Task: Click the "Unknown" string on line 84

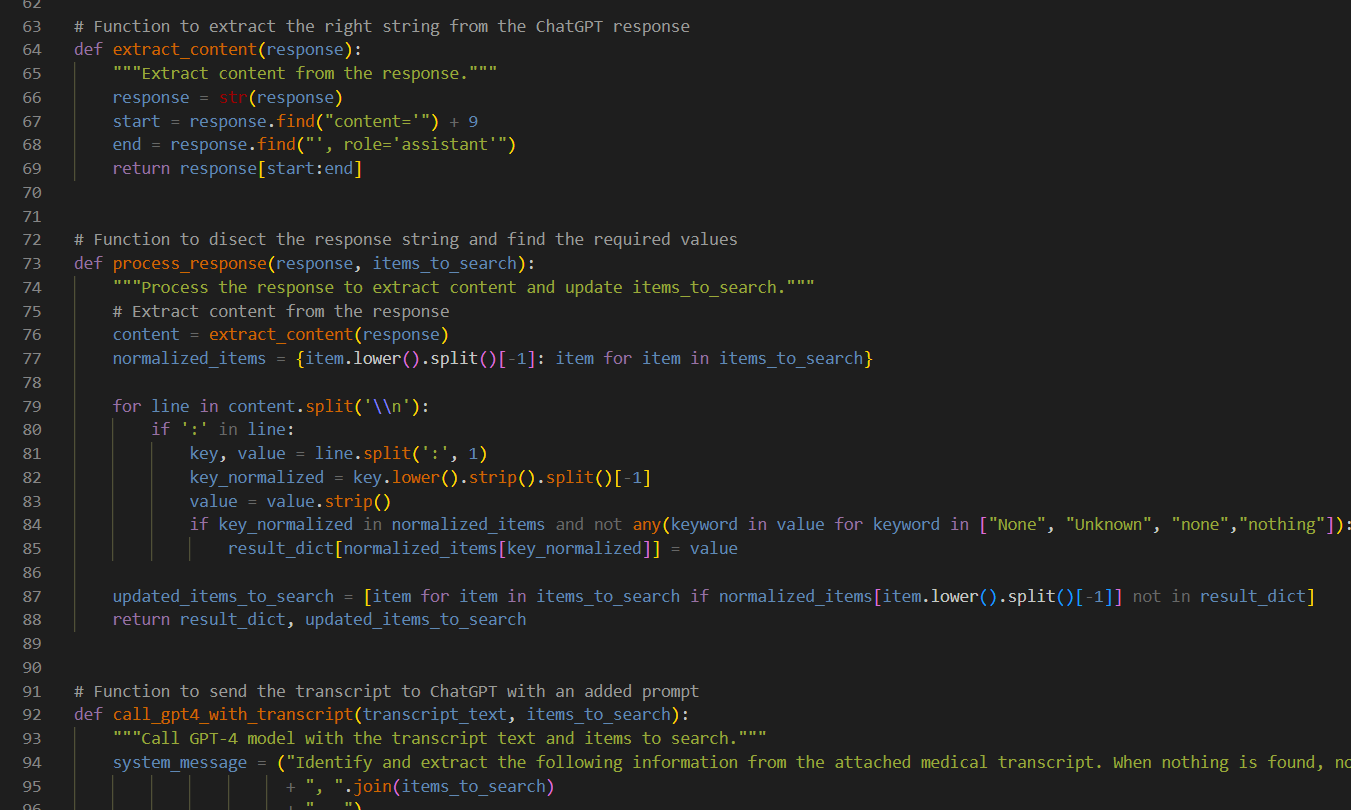Action: click(x=1109, y=525)
